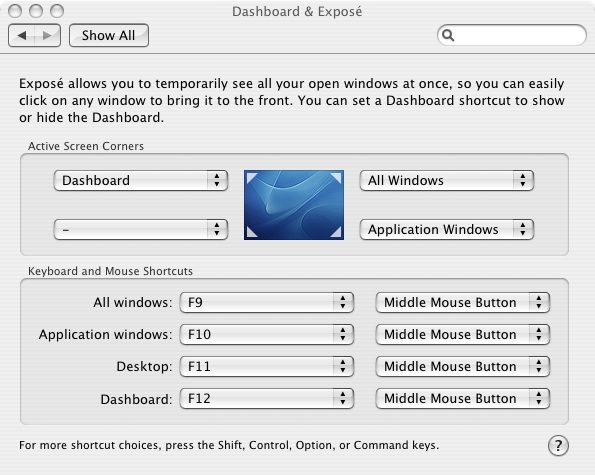
Task: Go back with the left arrow button
Action: pos(21,36)
